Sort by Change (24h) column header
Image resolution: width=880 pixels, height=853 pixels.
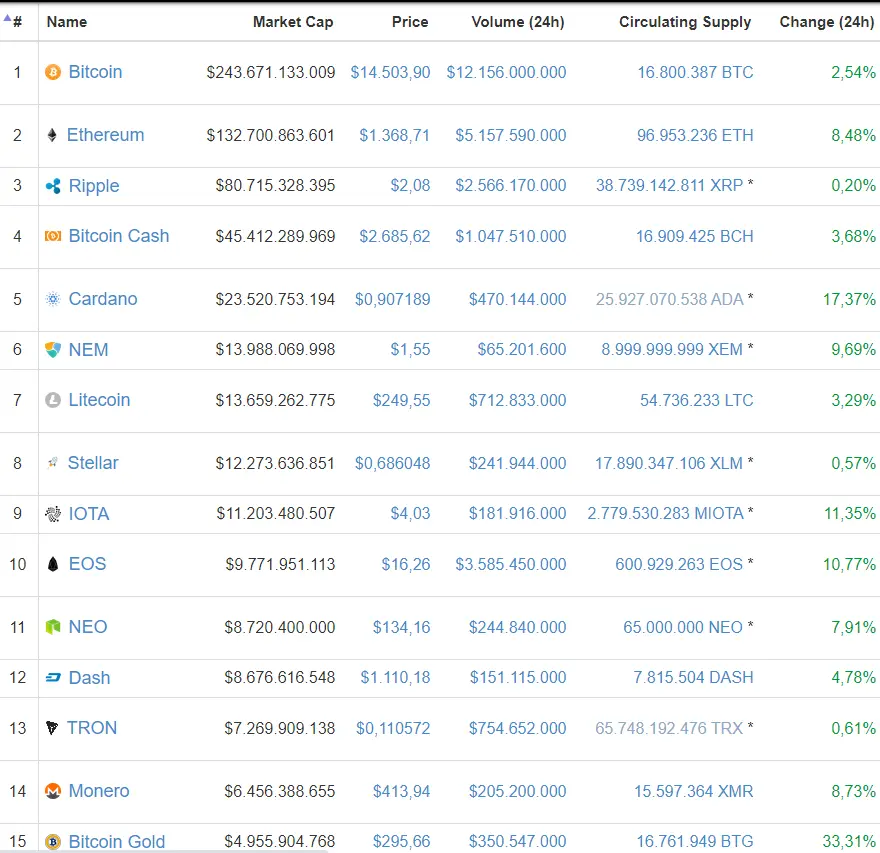click(827, 22)
